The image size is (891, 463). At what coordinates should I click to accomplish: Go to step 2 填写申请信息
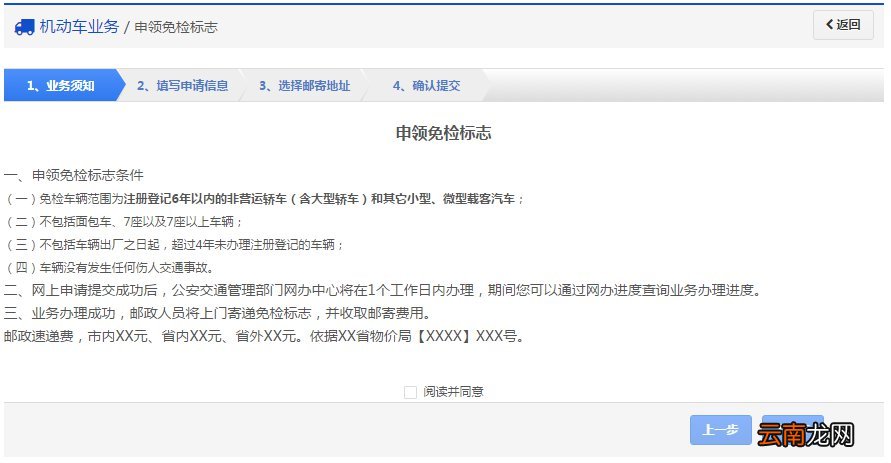[x=182, y=86]
